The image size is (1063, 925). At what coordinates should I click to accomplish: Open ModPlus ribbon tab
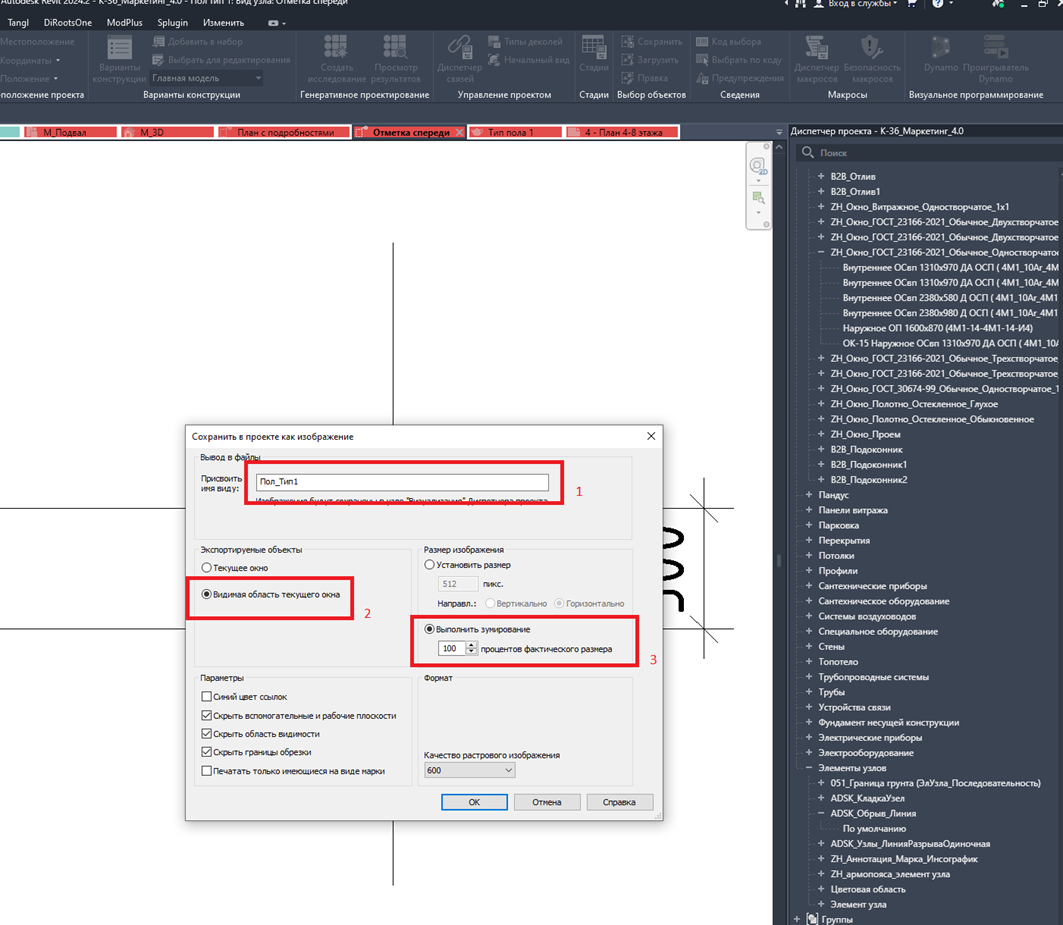pos(125,22)
